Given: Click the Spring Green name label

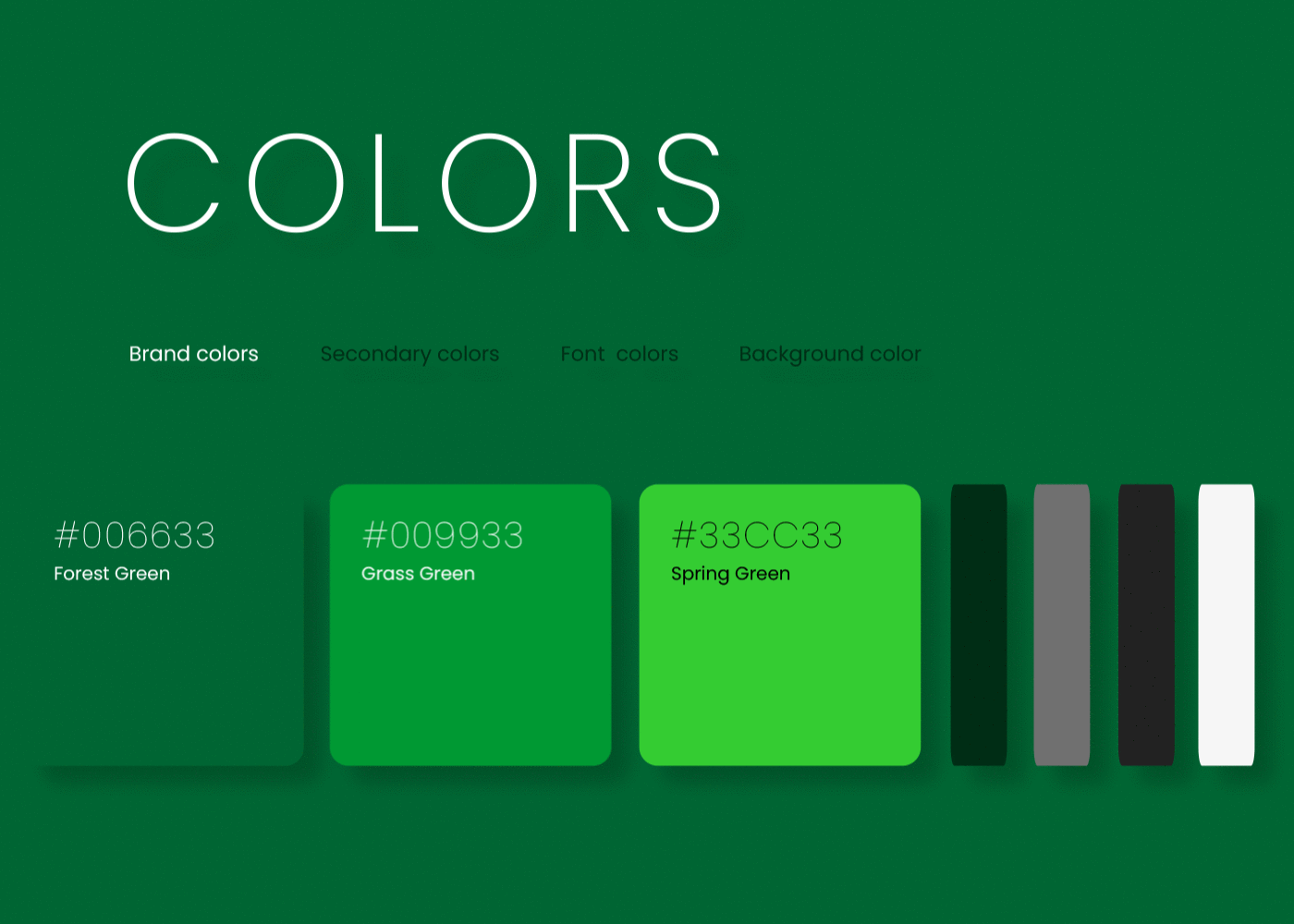Looking at the screenshot, I should [x=730, y=574].
